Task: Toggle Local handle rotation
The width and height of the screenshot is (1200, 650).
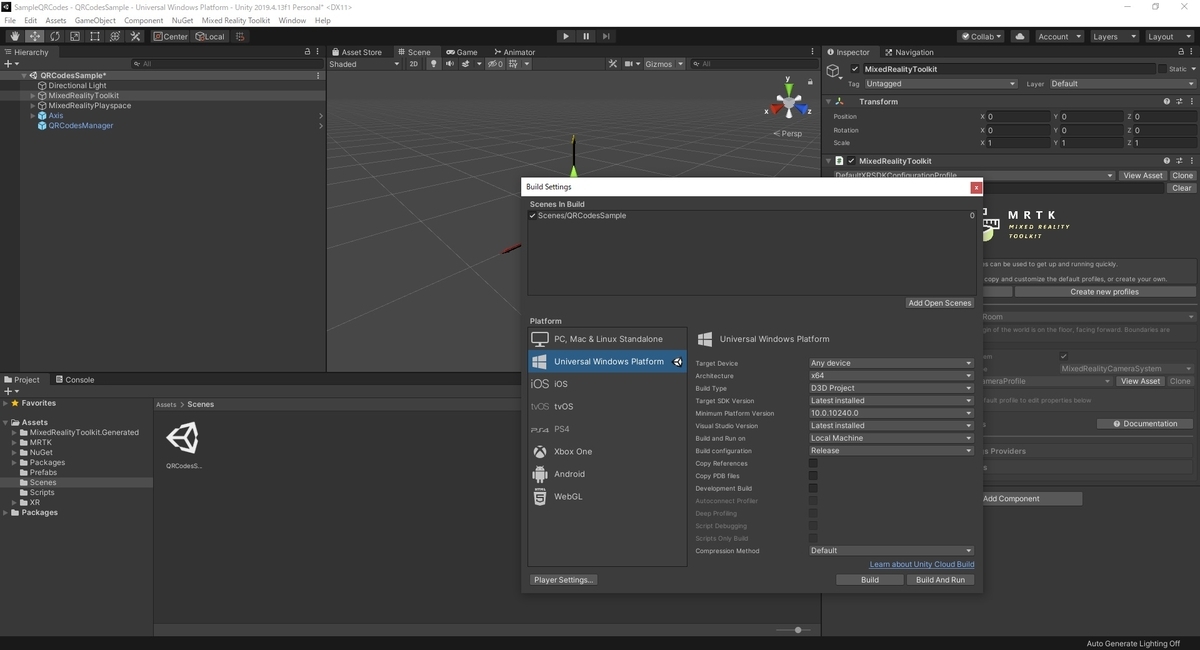Action: click(210, 36)
